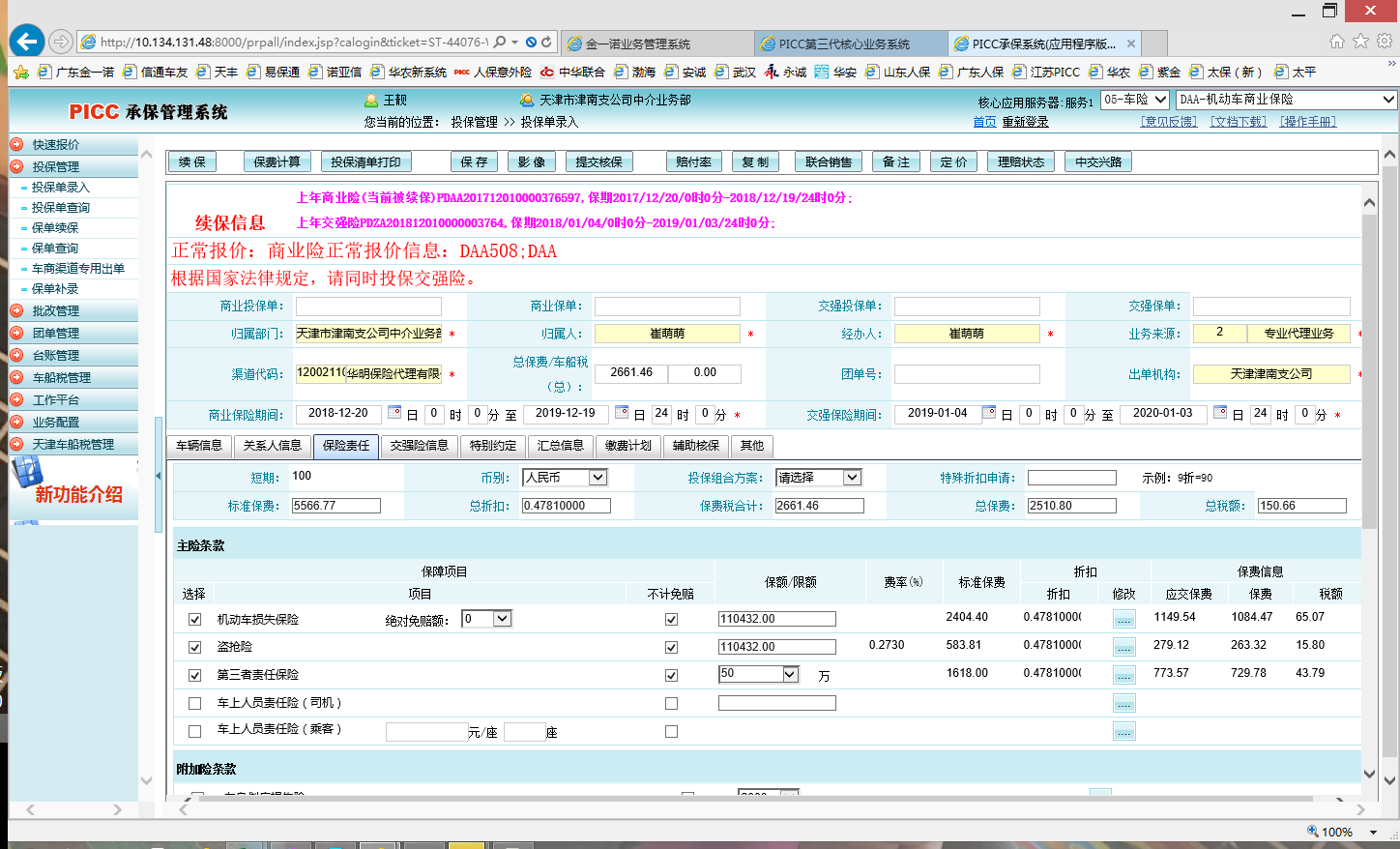
Task: Enable 车上人员责任险(司机) coverage checkbox
Action: point(195,703)
